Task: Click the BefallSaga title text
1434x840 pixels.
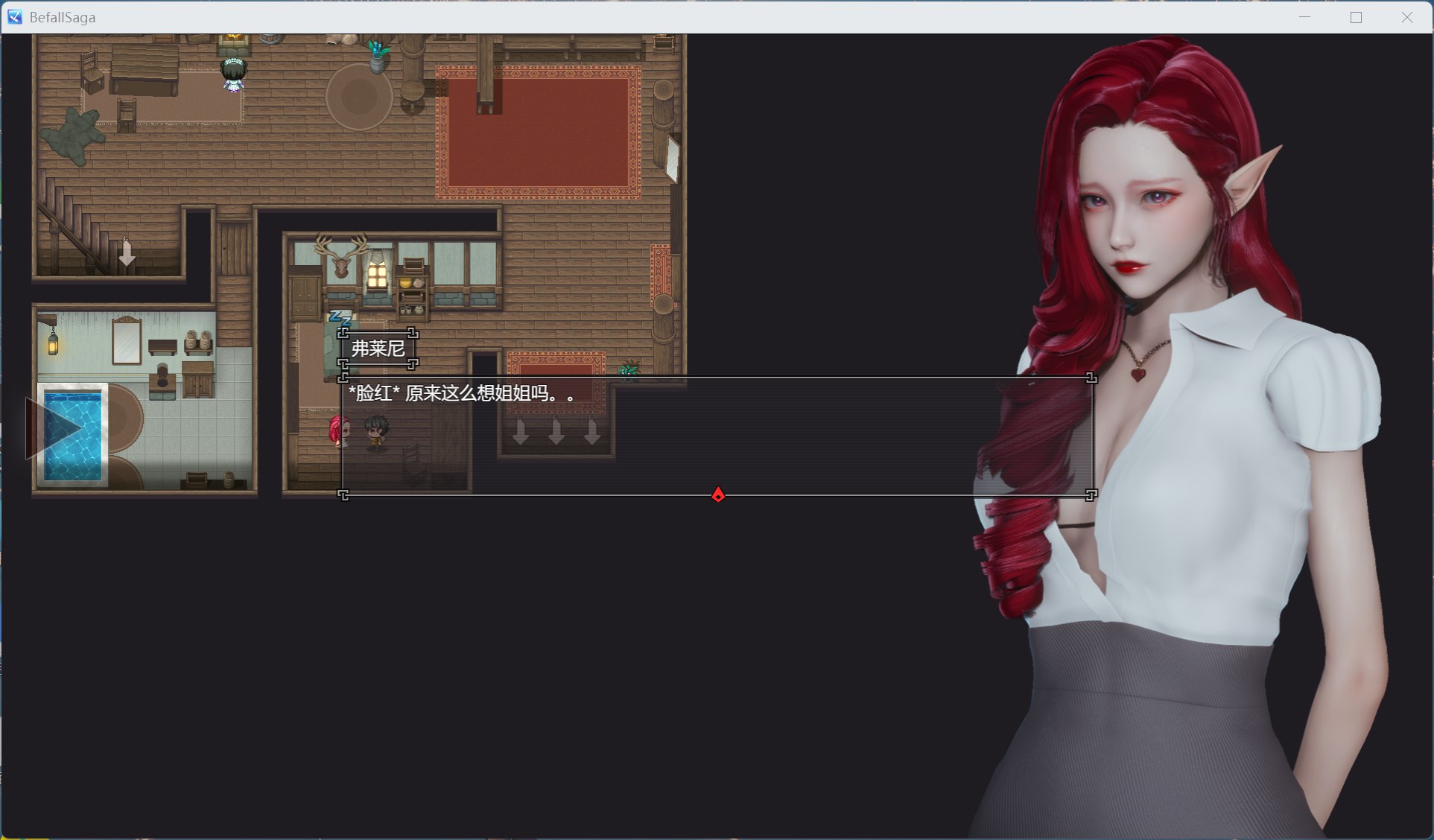Action: click(63, 16)
